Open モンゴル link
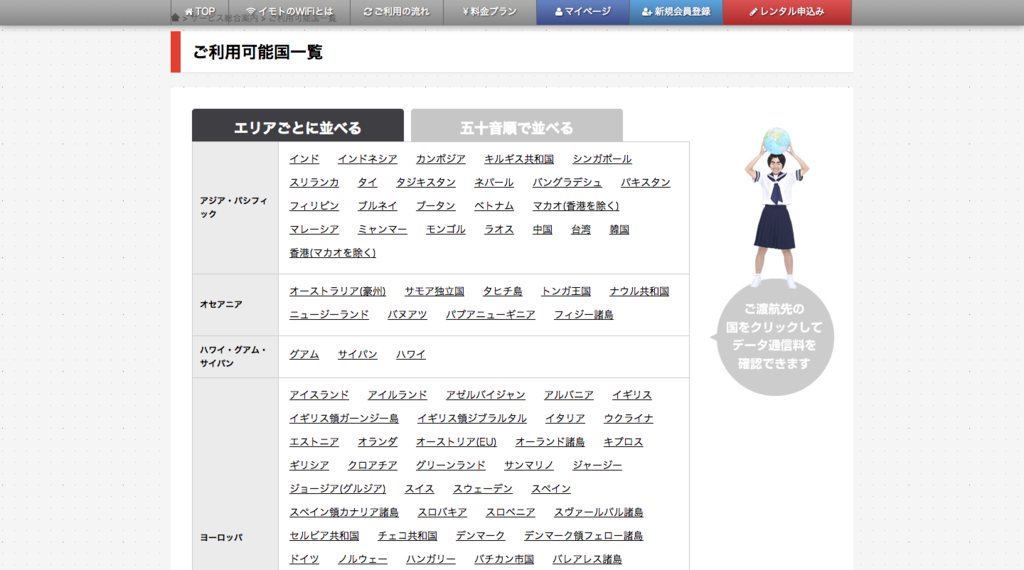The height and width of the screenshot is (570, 1024). coord(445,229)
